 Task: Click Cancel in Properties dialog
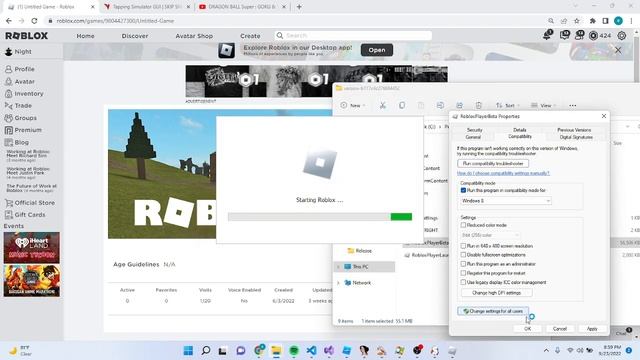(x=560, y=329)
